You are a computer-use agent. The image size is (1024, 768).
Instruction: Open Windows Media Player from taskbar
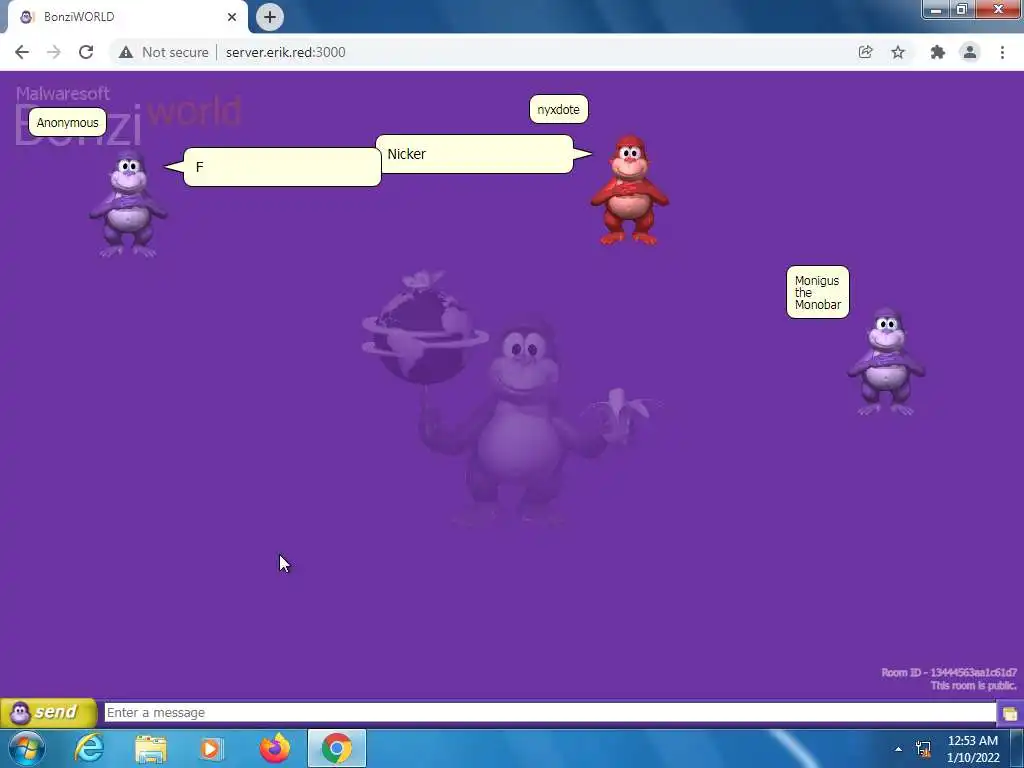(210, 748)
